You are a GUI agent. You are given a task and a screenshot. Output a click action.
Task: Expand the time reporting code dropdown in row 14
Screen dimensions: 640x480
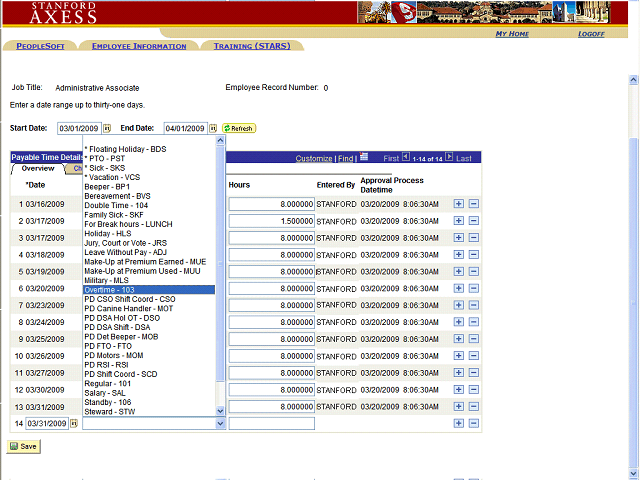coord(220,424)
